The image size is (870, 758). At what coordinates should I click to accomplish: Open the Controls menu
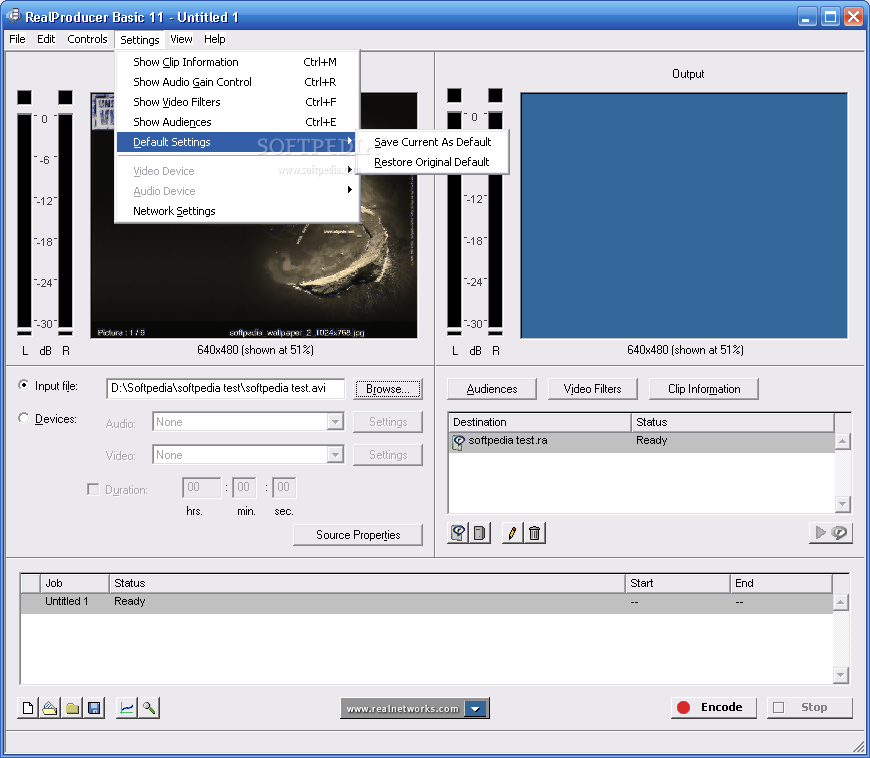87,39
